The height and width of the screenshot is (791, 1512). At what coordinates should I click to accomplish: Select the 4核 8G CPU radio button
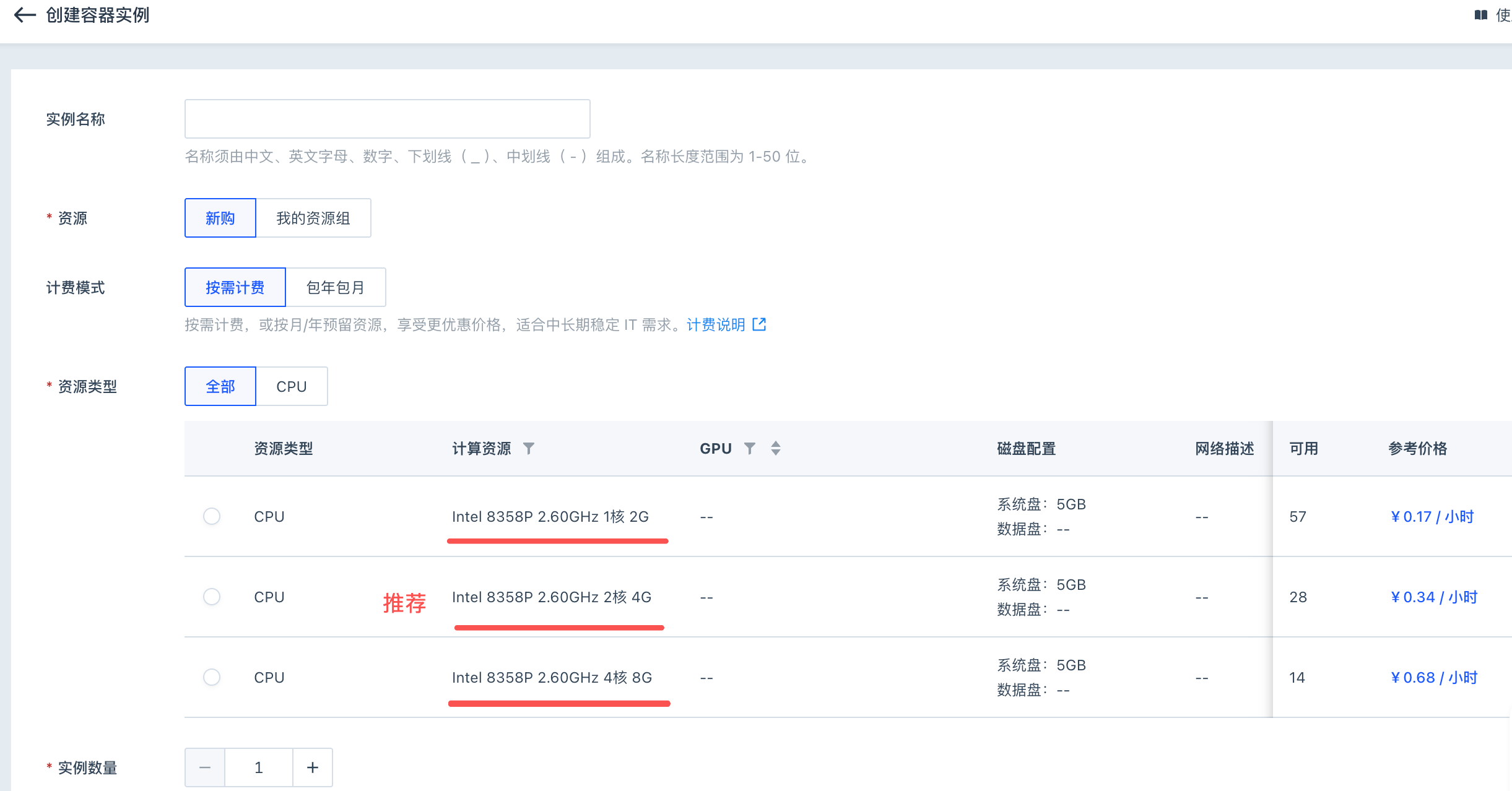click(212, 677)
